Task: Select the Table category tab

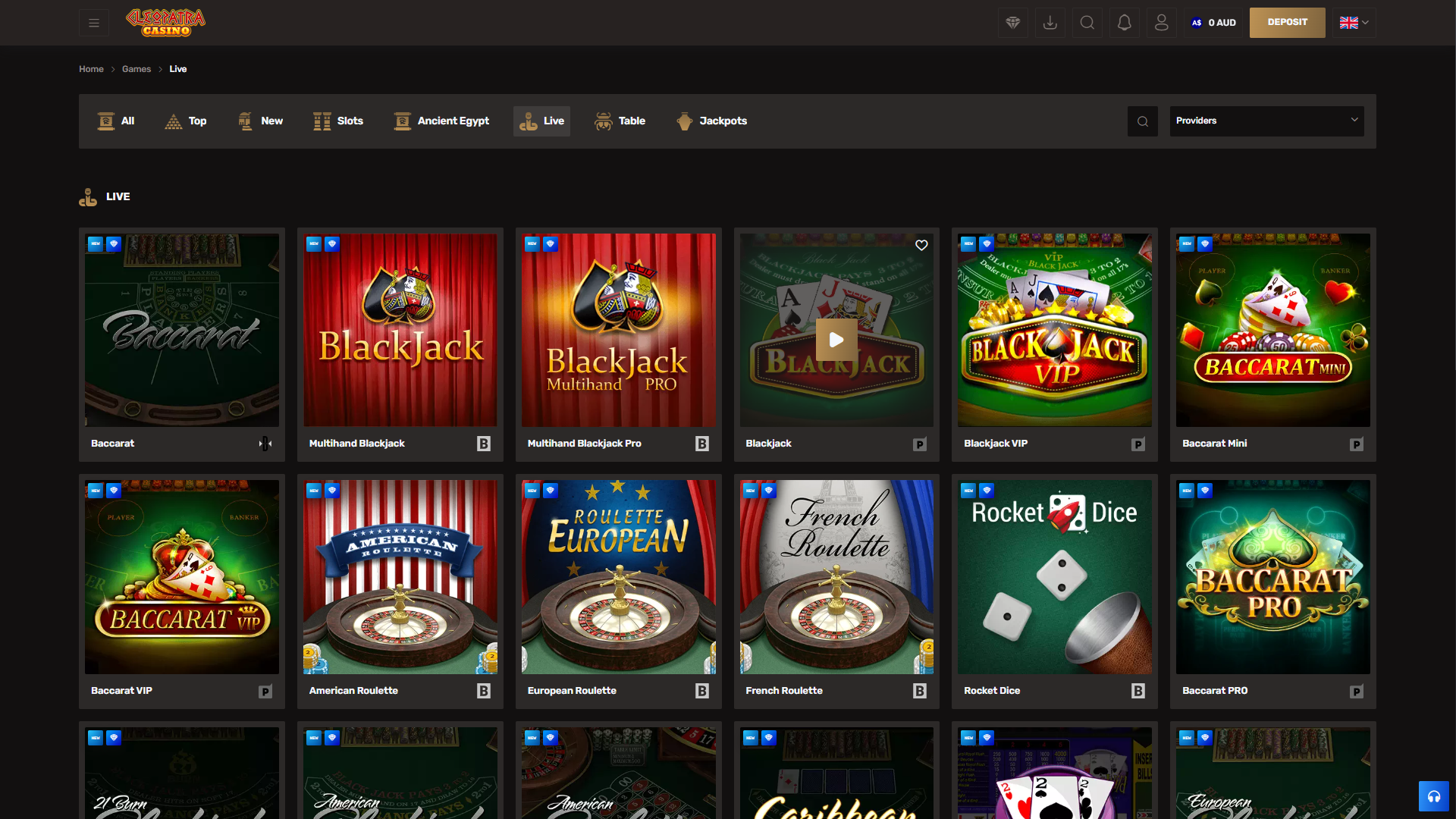Action: [x=620, y=121]
